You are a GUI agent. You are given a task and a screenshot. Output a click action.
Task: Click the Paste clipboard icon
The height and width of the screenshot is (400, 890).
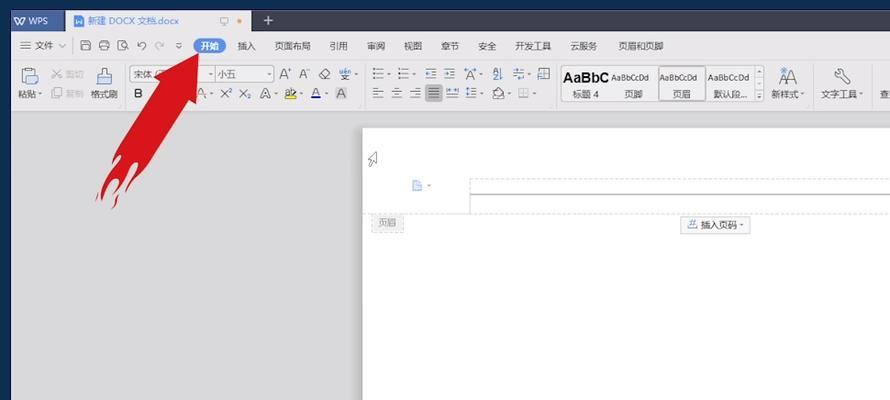[x=29, y=76]
